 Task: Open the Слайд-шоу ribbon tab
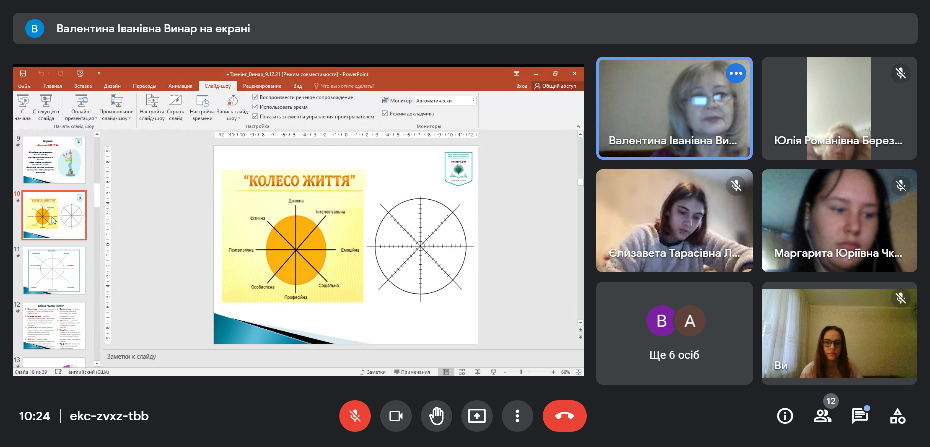coord(216,87)
